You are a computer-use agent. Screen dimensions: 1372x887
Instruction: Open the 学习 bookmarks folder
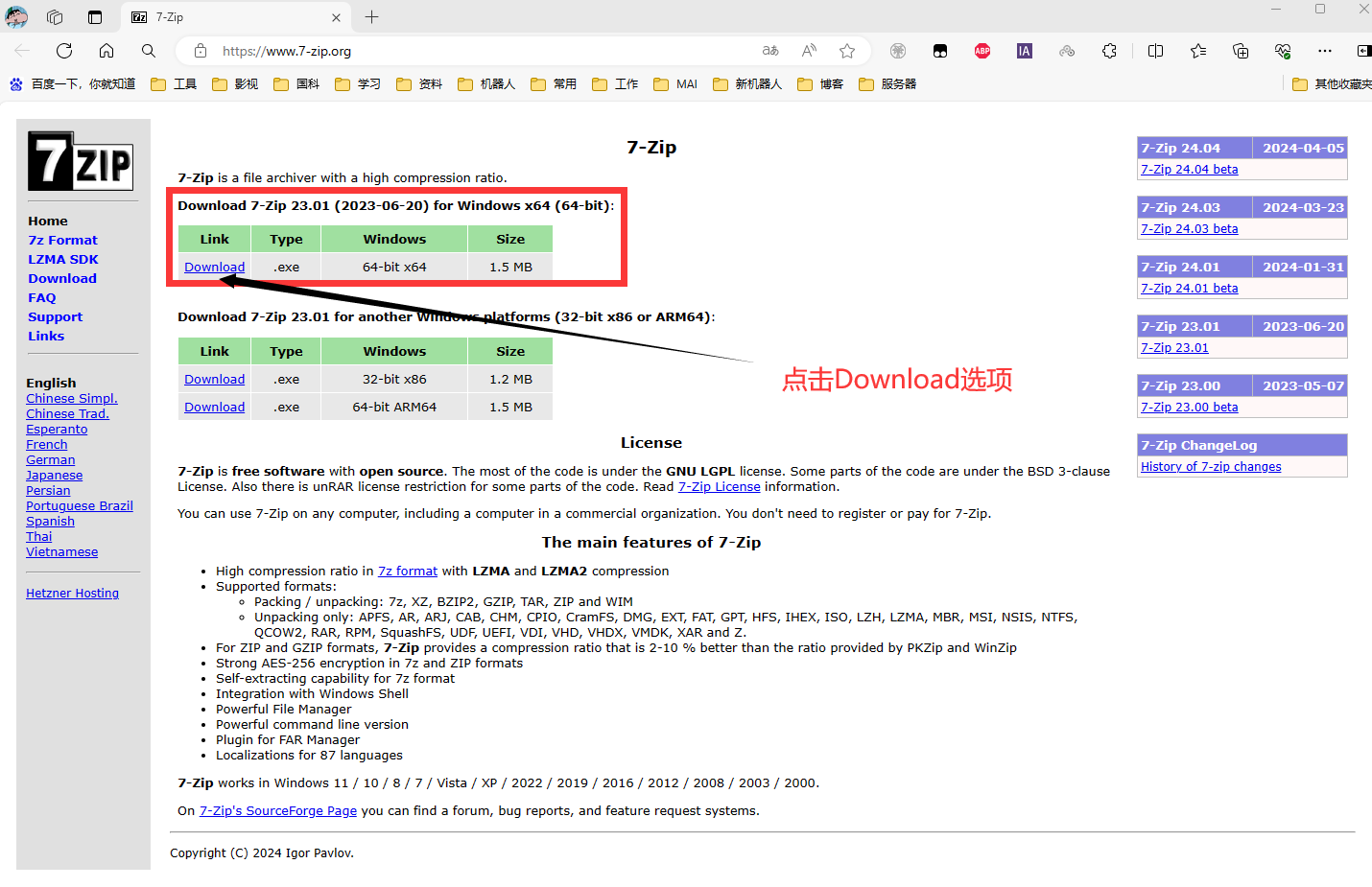pyautogui.click(x=358, y=84)
